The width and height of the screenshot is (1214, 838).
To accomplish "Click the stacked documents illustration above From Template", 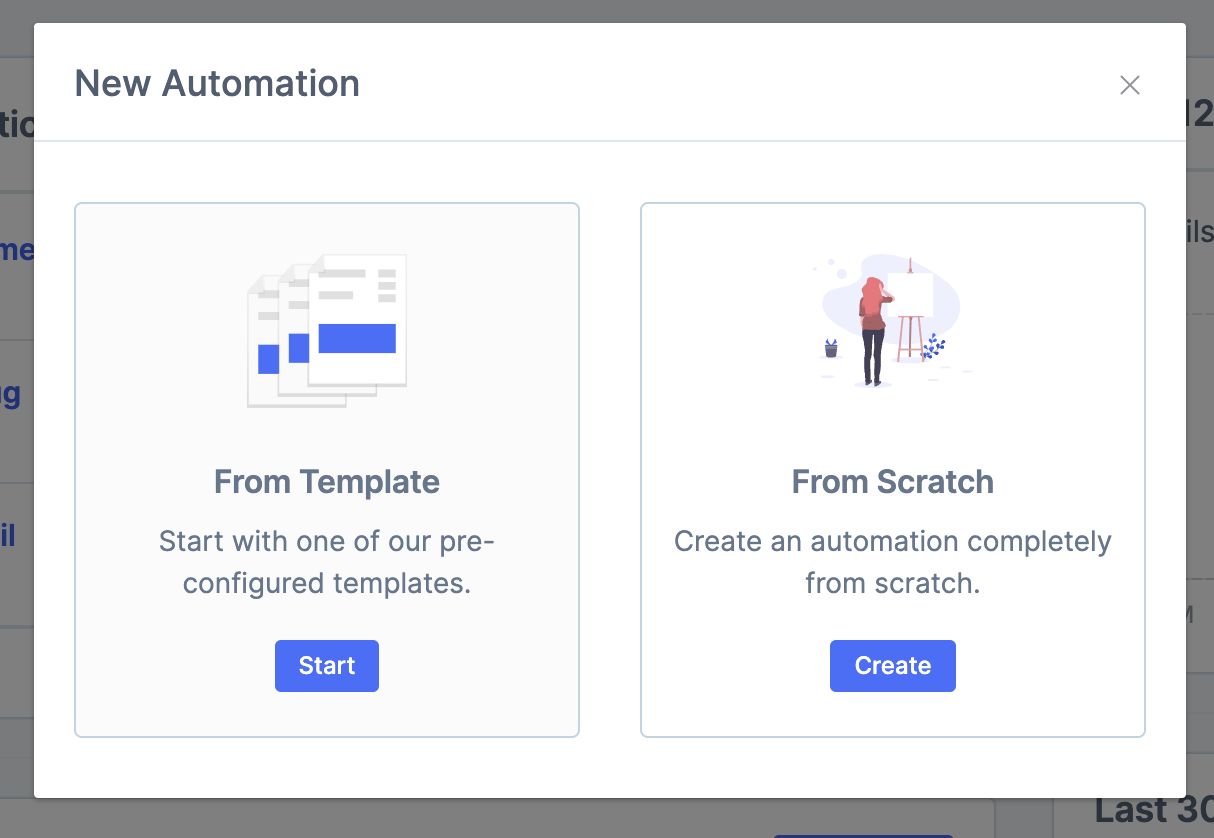I will coord(327,330).
